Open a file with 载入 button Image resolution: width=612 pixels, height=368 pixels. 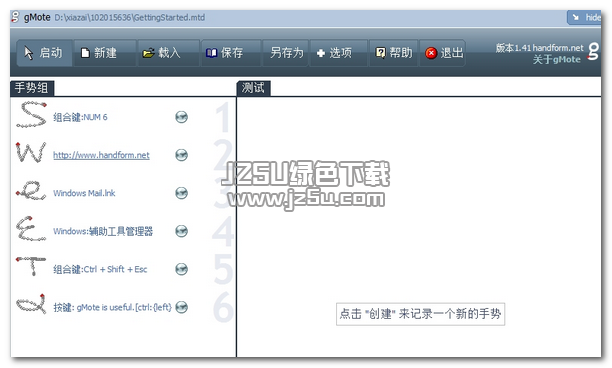click(168, 53)
